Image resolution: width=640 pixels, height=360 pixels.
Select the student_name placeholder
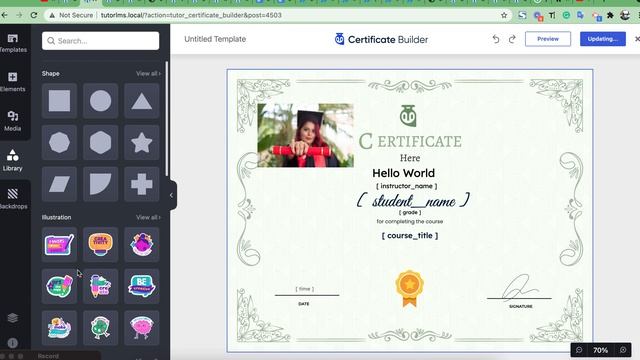click(413, 200)
